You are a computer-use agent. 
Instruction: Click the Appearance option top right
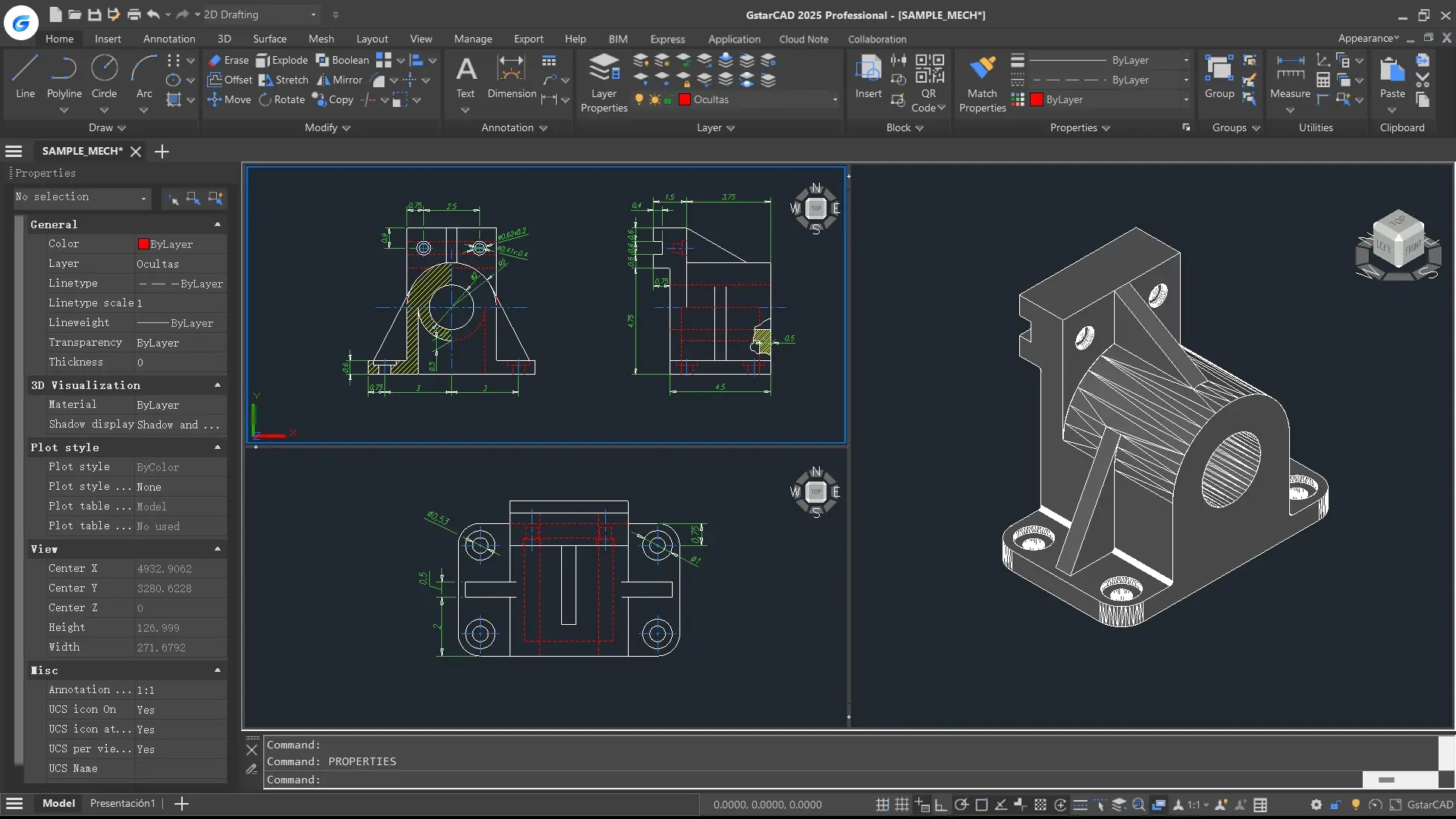point(1367,37)
